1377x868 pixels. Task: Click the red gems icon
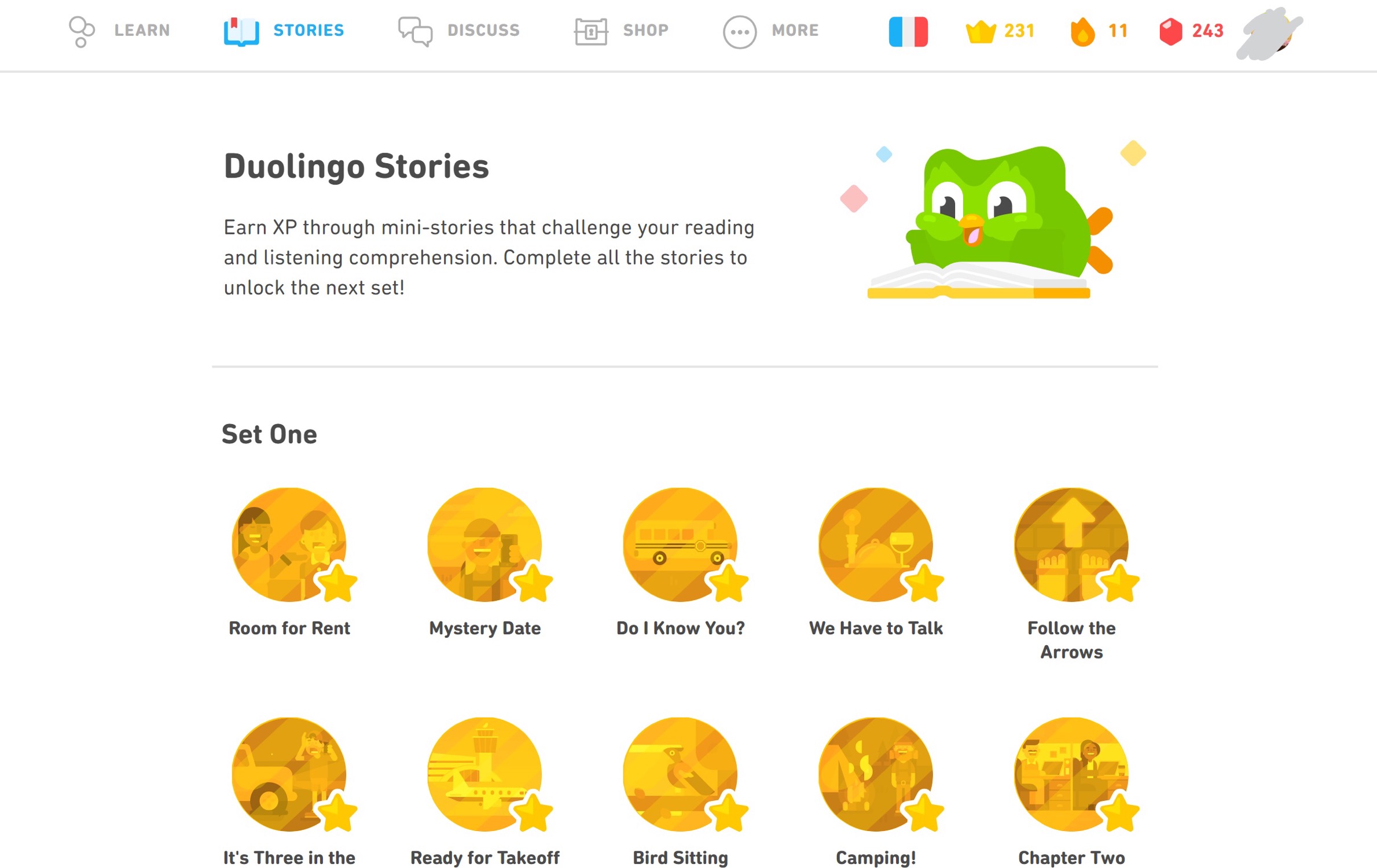coord(1170,31)
